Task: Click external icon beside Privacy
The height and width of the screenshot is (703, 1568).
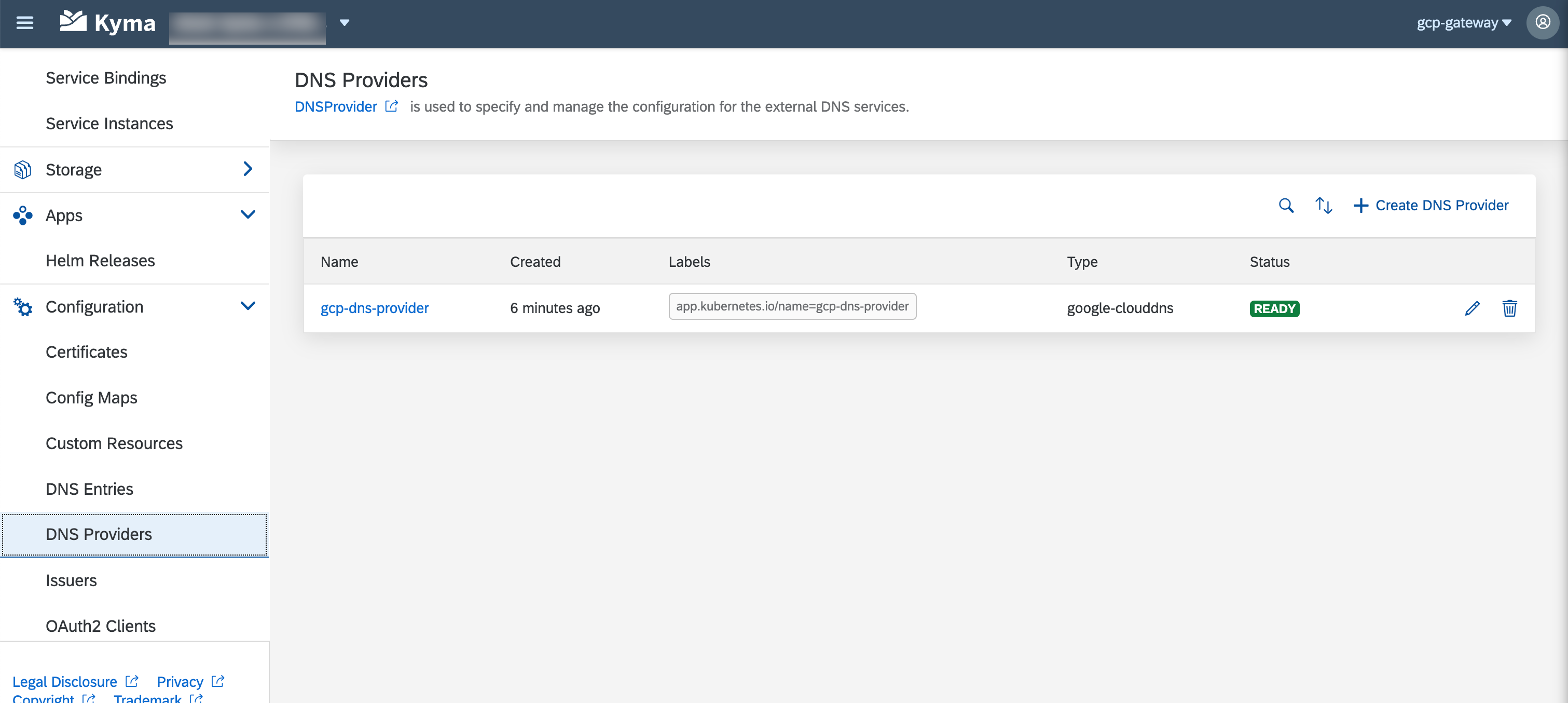Action: 218,681
